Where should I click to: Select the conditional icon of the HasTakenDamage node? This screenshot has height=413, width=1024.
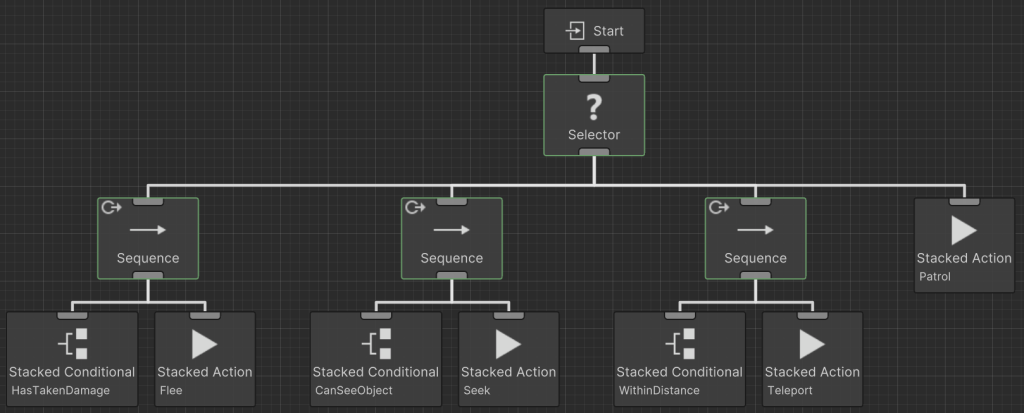[72, 343]
